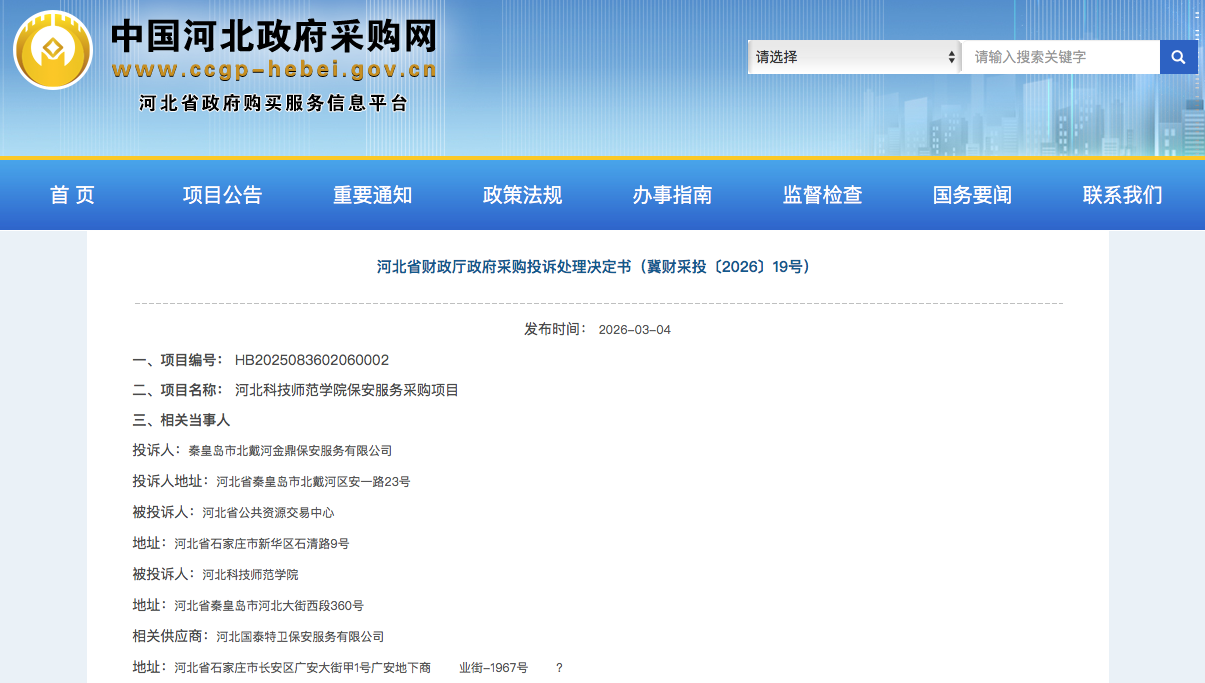Select the 国务要闻 menu item

click(972, 195)
